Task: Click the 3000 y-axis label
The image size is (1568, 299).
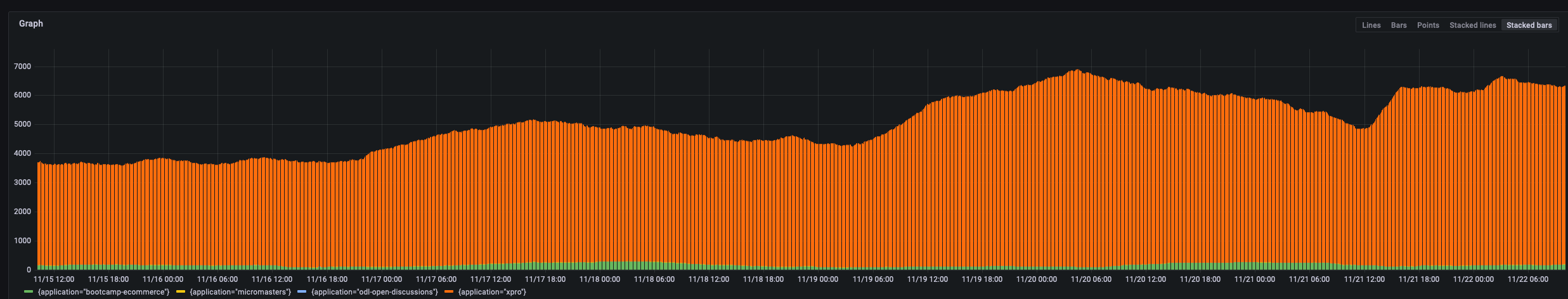Action: 22,182
